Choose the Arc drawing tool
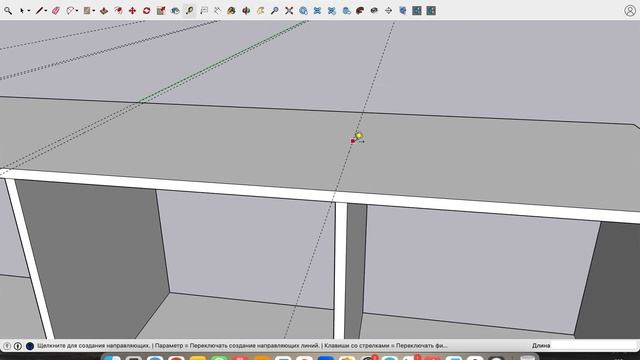This screenshot has width=640, height=360. [x=70, y=11]
